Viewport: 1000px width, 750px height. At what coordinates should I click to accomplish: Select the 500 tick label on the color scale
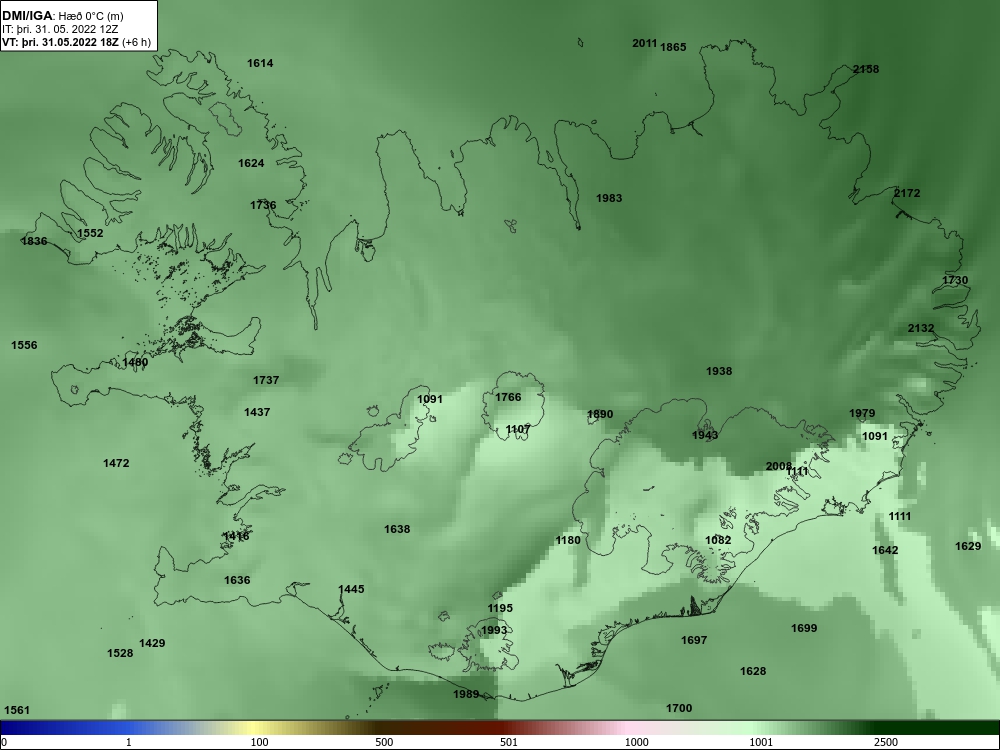pyautogui.click(x=384, y=742)
